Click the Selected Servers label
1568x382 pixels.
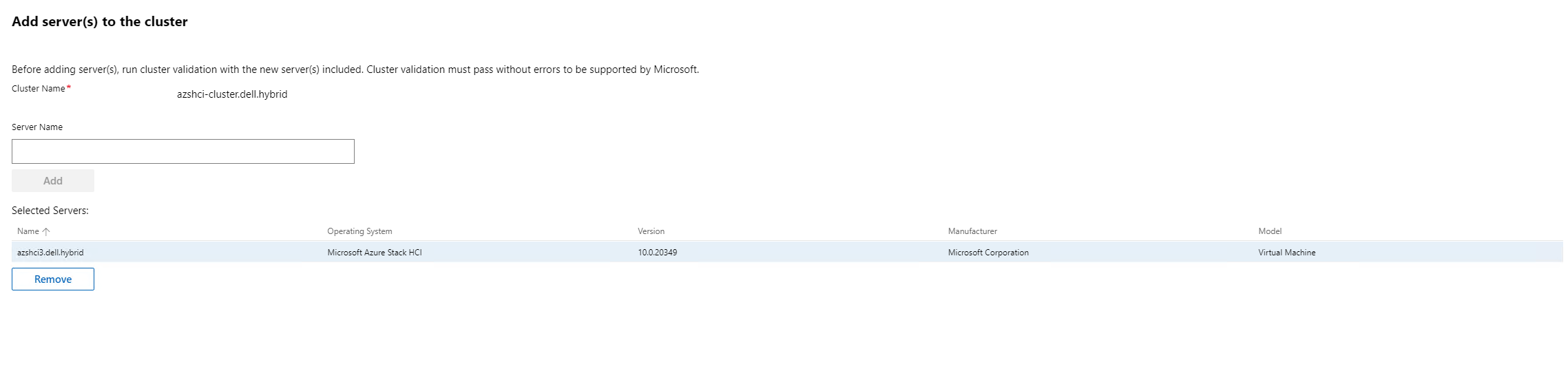(x=50, y=211)
